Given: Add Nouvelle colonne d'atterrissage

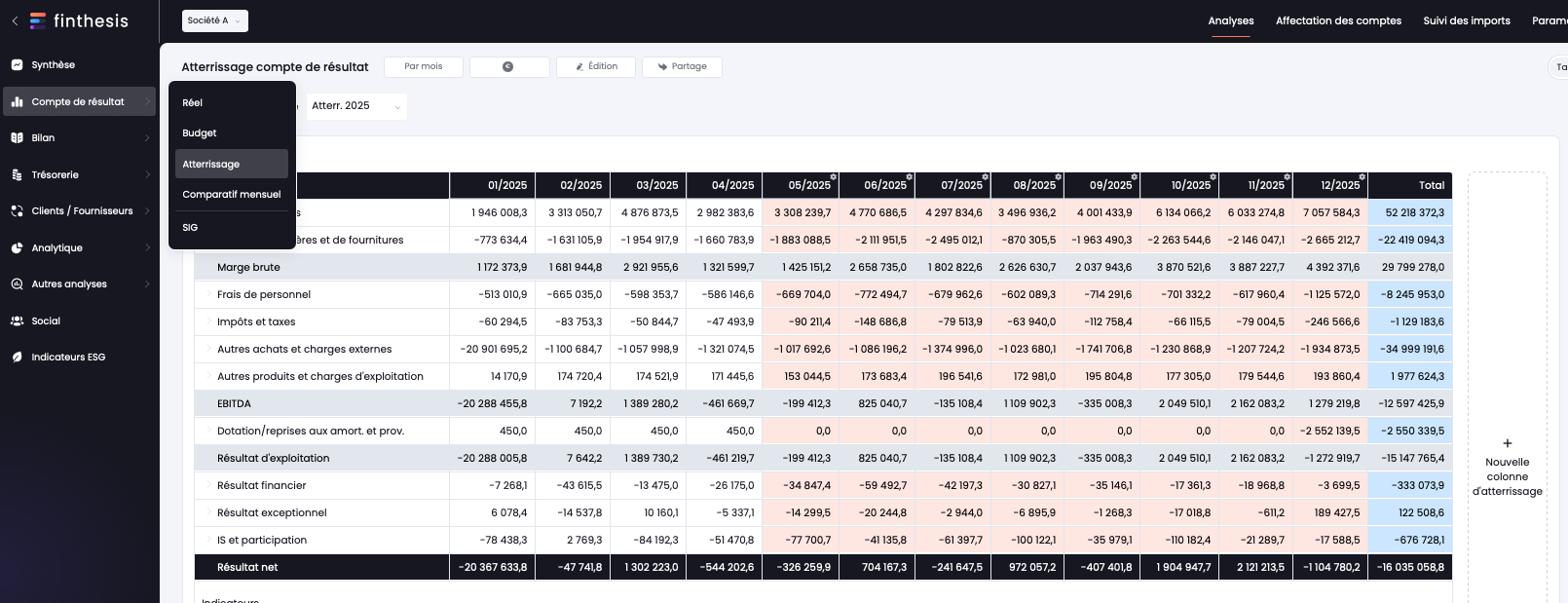Looking at the screenshot, I should (1508, 469).
